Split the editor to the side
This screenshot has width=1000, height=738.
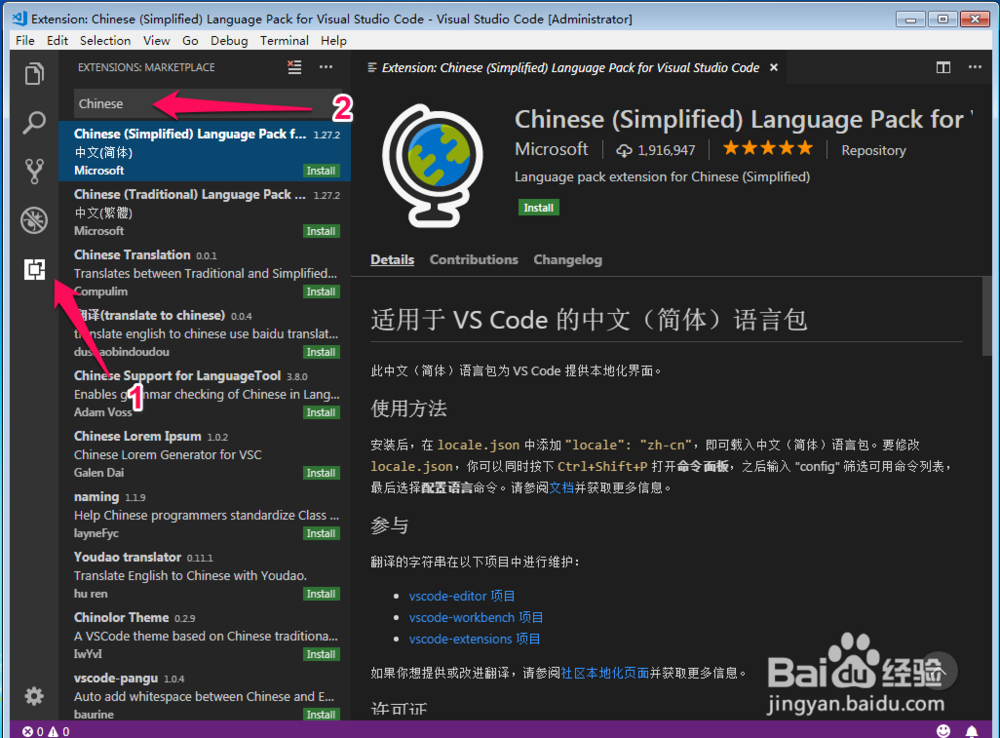coord(943,67)
